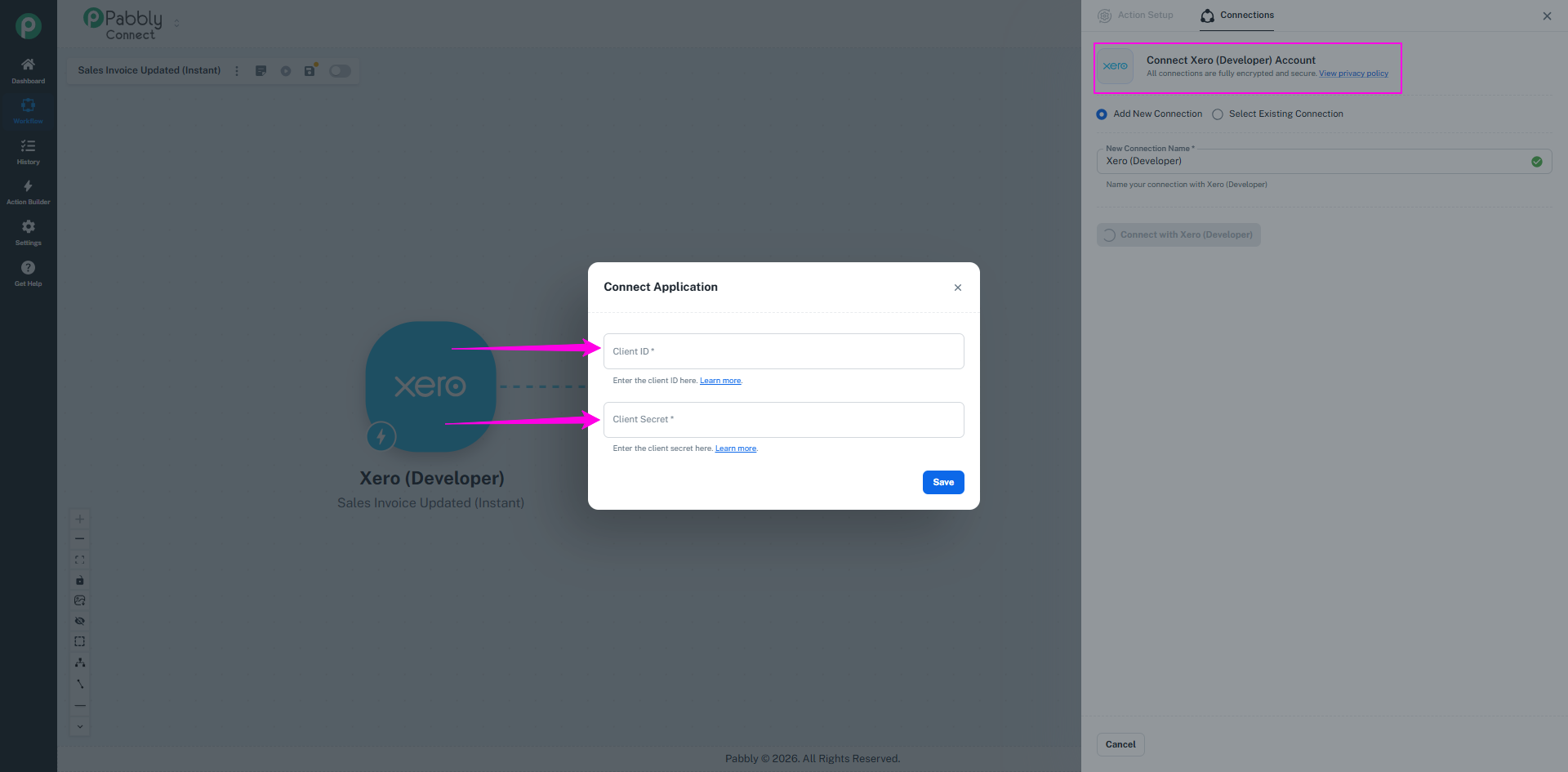Click the Cancel button
1568x772 pixels.
tap(1120, 745)
